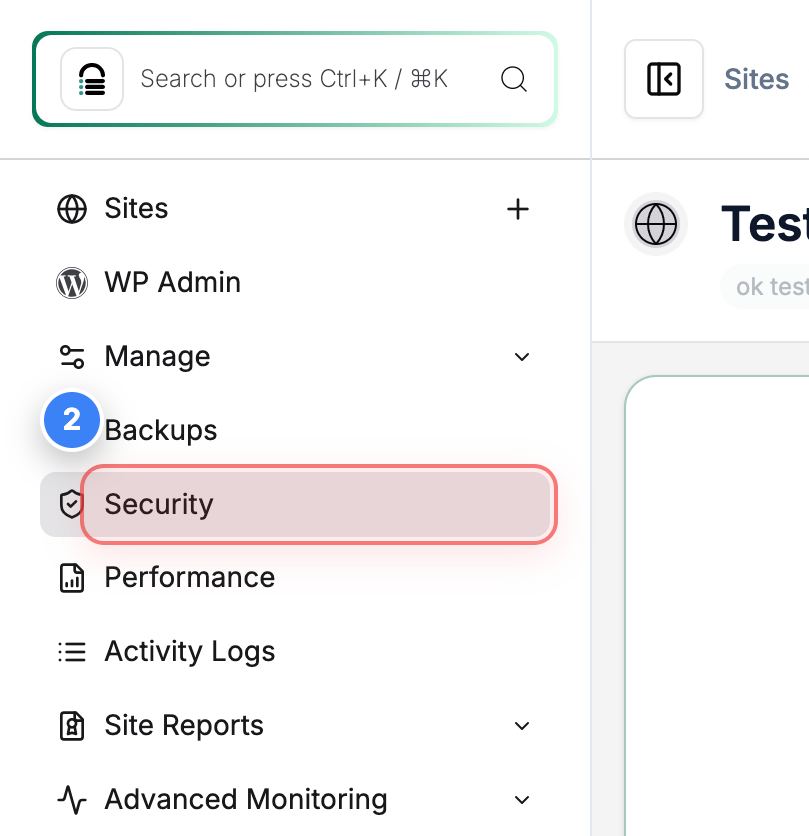Click the Activity Logs list icon
This screenshot has height=836, width=809.
(71, 651)
